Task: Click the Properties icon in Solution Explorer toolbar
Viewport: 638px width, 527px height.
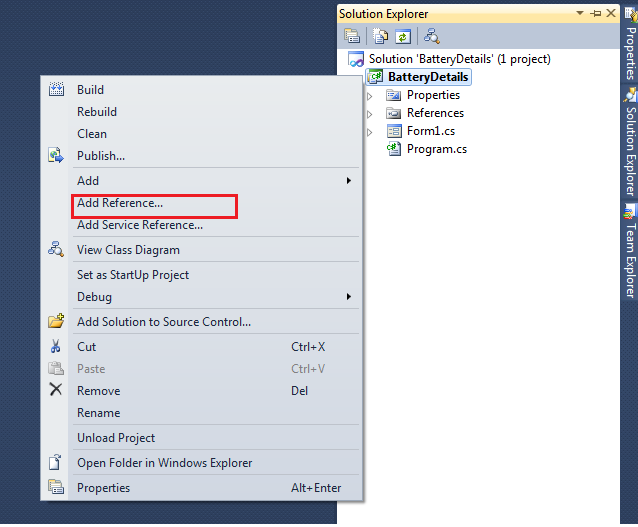Action: (352, 36)
